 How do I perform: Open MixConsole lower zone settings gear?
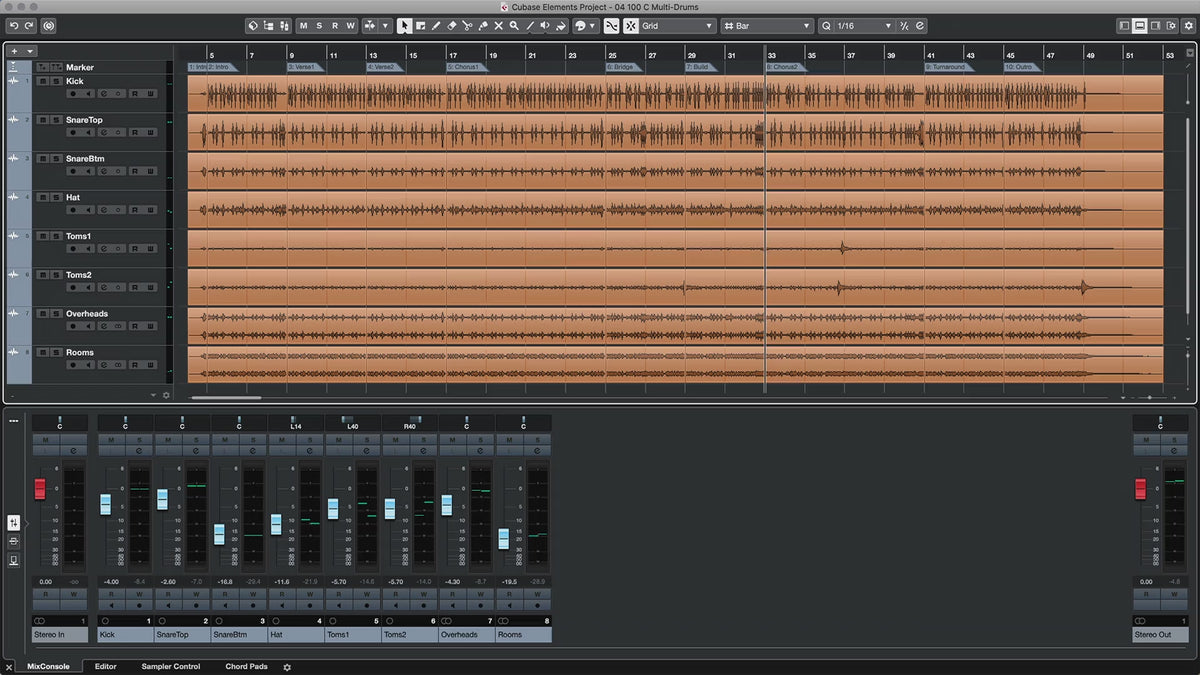tap(287, 667)
